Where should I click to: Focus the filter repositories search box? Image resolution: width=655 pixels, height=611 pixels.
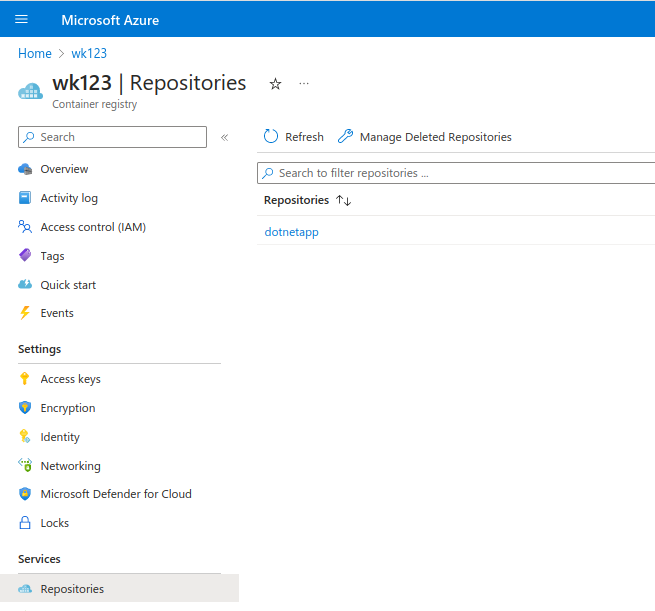[456, 173]
